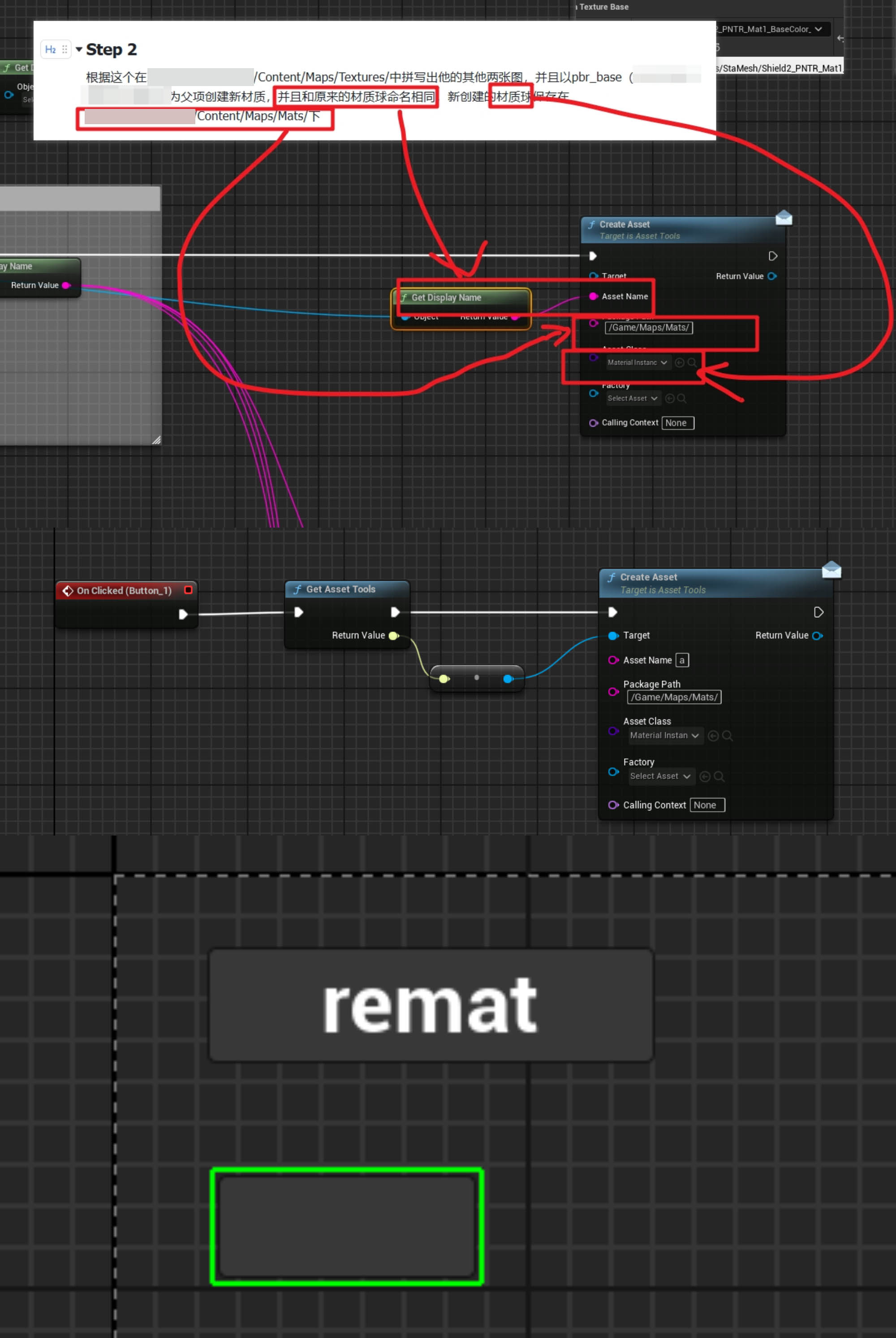The height and width of the screenshot is (1338, 896).
Task: Click the Asset Name field containing 'a'
Action: click(x=682, y=660)
